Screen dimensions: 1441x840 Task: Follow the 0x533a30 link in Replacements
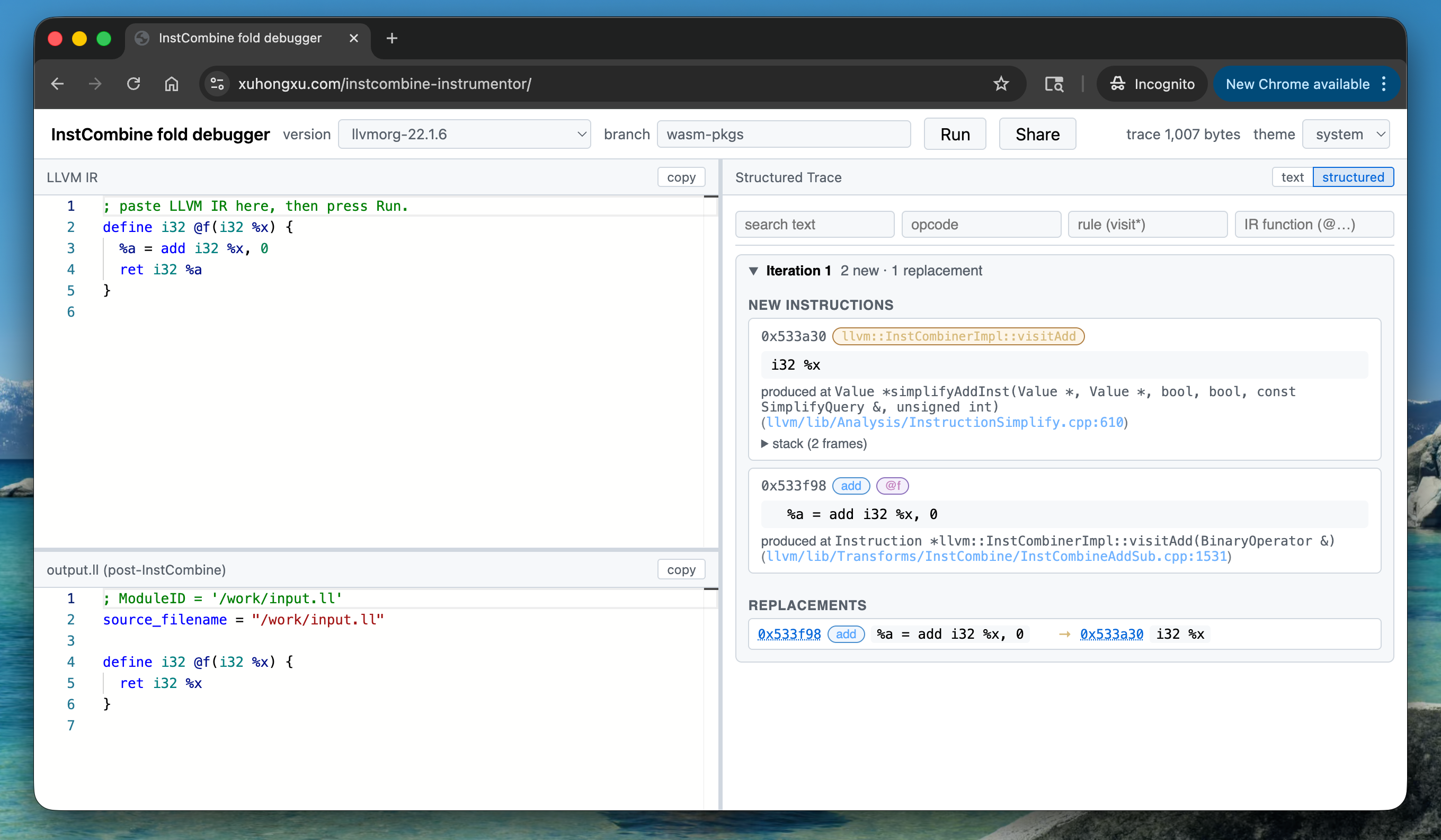click(1111, 634)
